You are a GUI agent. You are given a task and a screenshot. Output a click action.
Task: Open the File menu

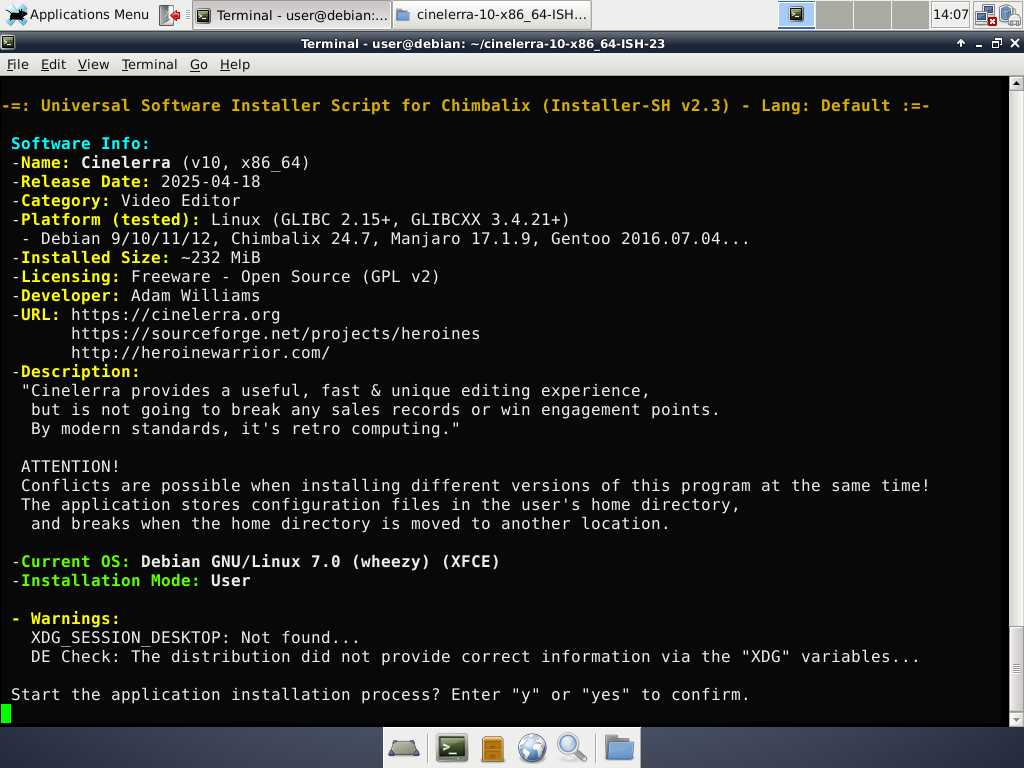(18, 65)
